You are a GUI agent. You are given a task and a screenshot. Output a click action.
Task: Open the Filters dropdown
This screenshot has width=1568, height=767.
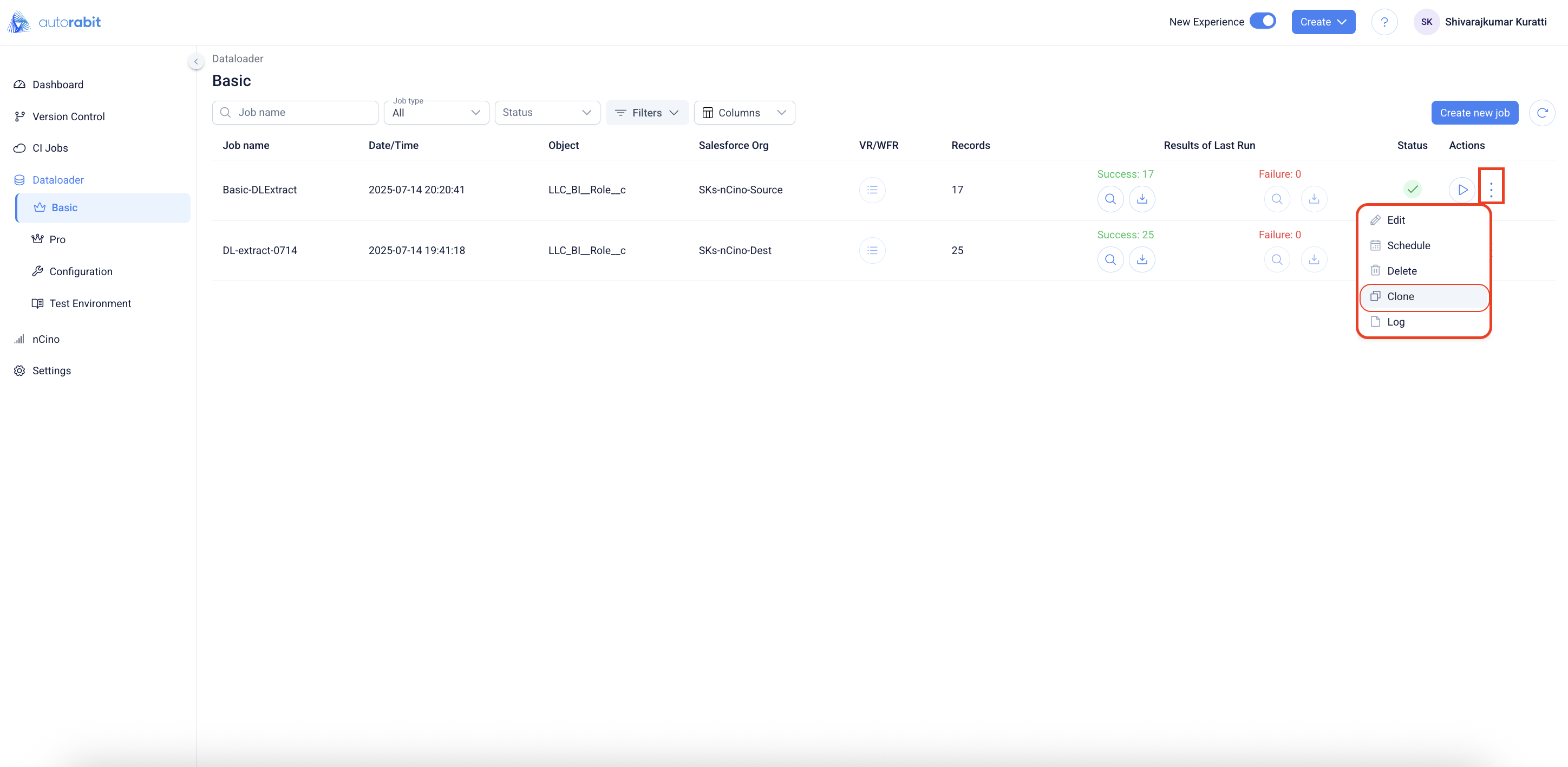[x=646, y=113]
